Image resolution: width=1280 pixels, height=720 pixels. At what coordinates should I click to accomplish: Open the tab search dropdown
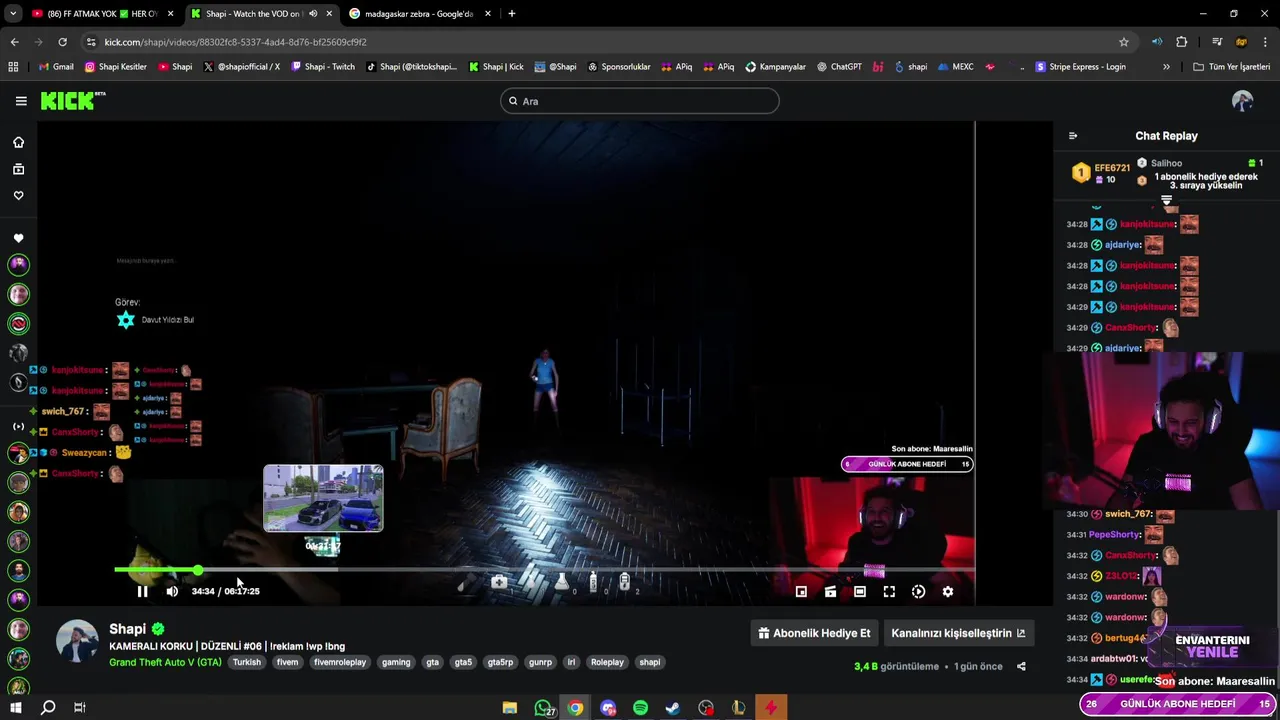click(12, 14)
